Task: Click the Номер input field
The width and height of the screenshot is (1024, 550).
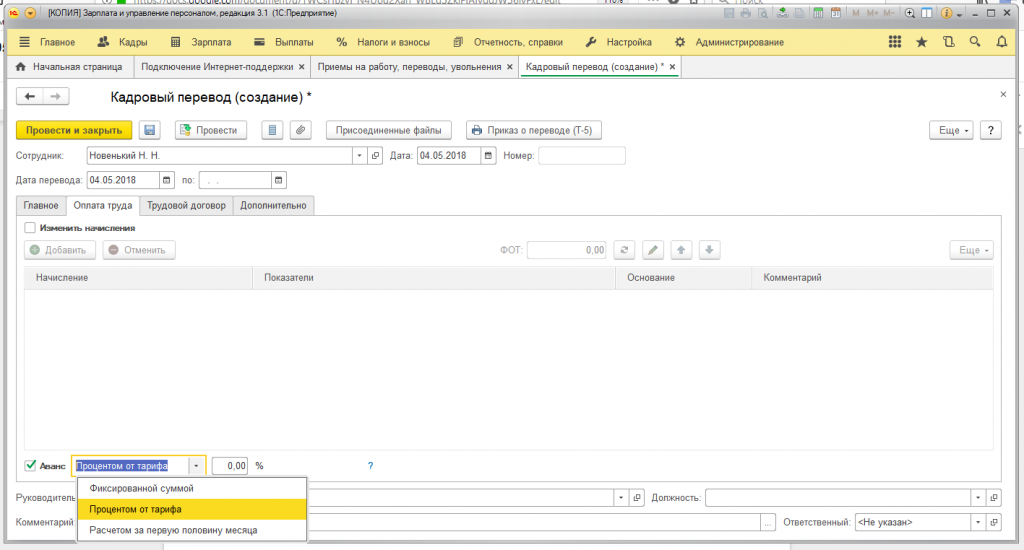Action: coord(582,156)
